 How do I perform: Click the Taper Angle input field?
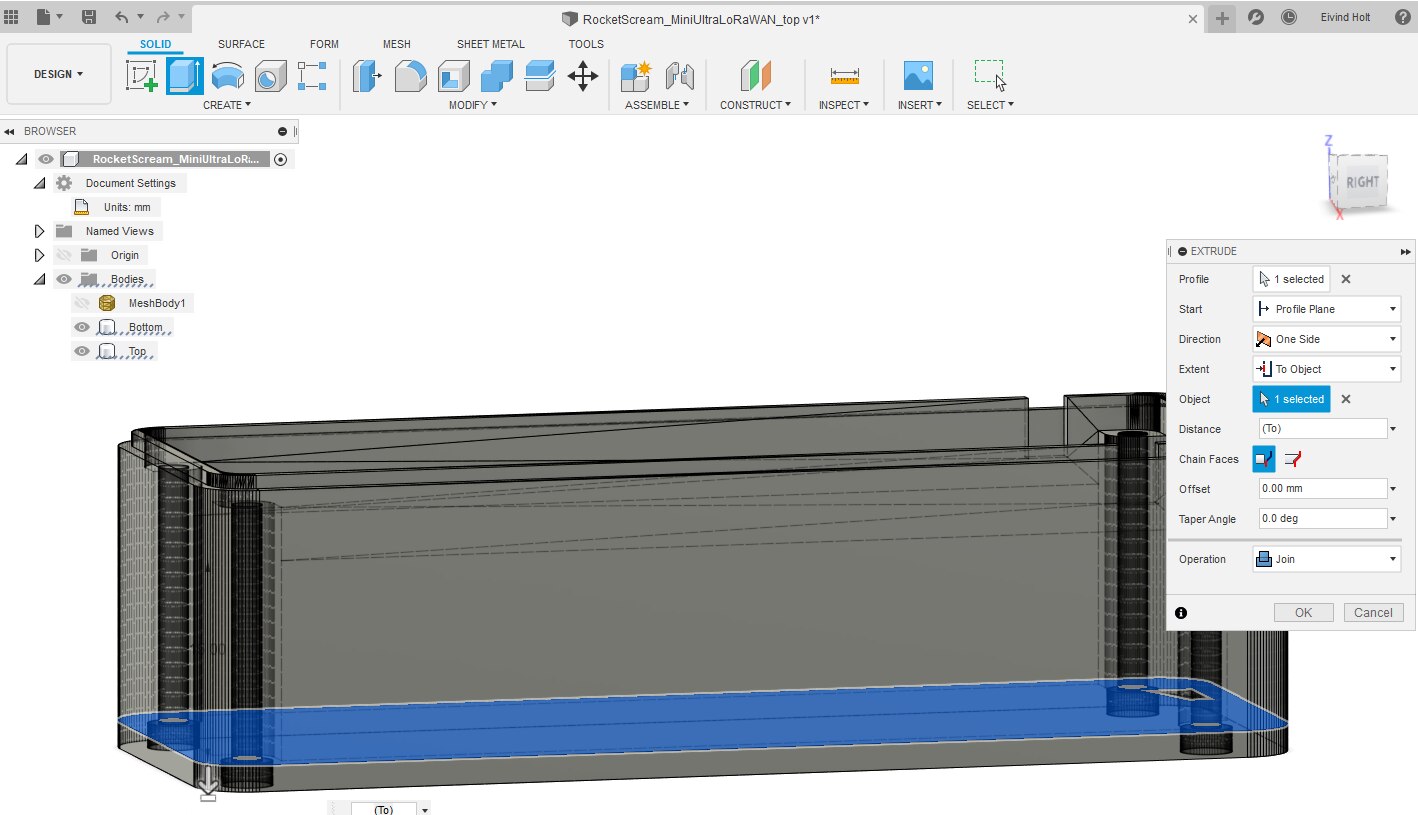1320,519
